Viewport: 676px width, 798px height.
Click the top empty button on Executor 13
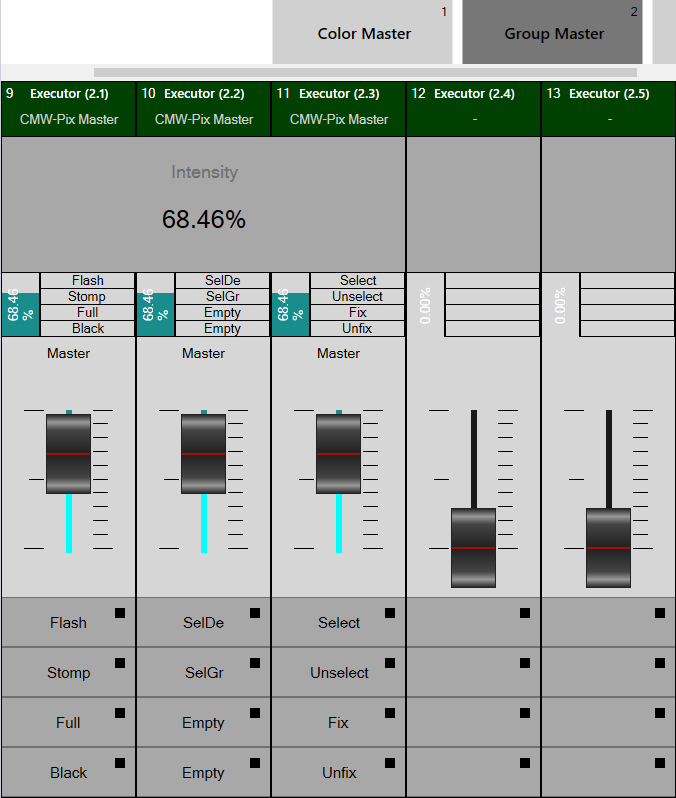pos(608,622)
